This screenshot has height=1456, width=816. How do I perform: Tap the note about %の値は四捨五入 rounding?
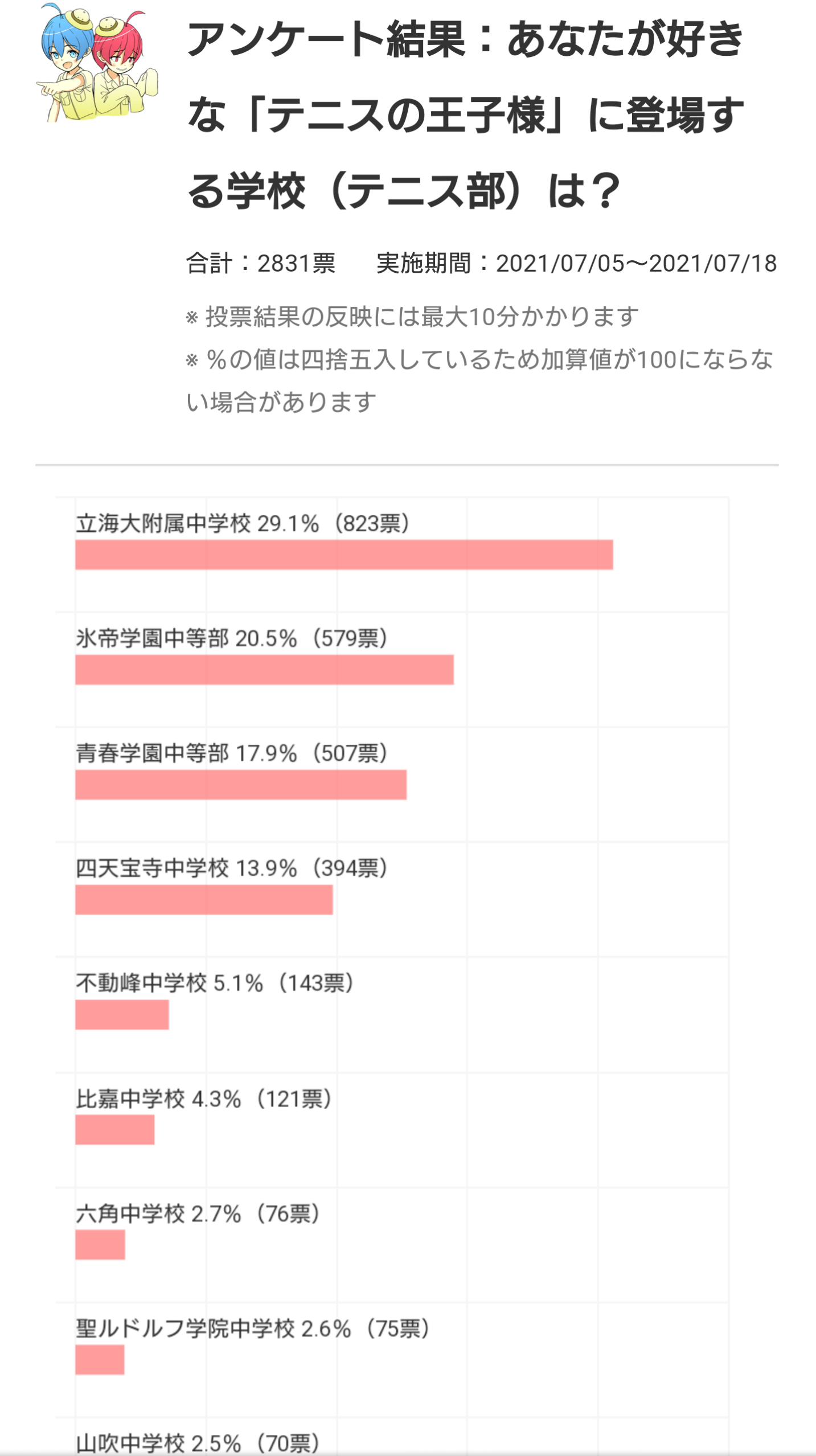479,380
